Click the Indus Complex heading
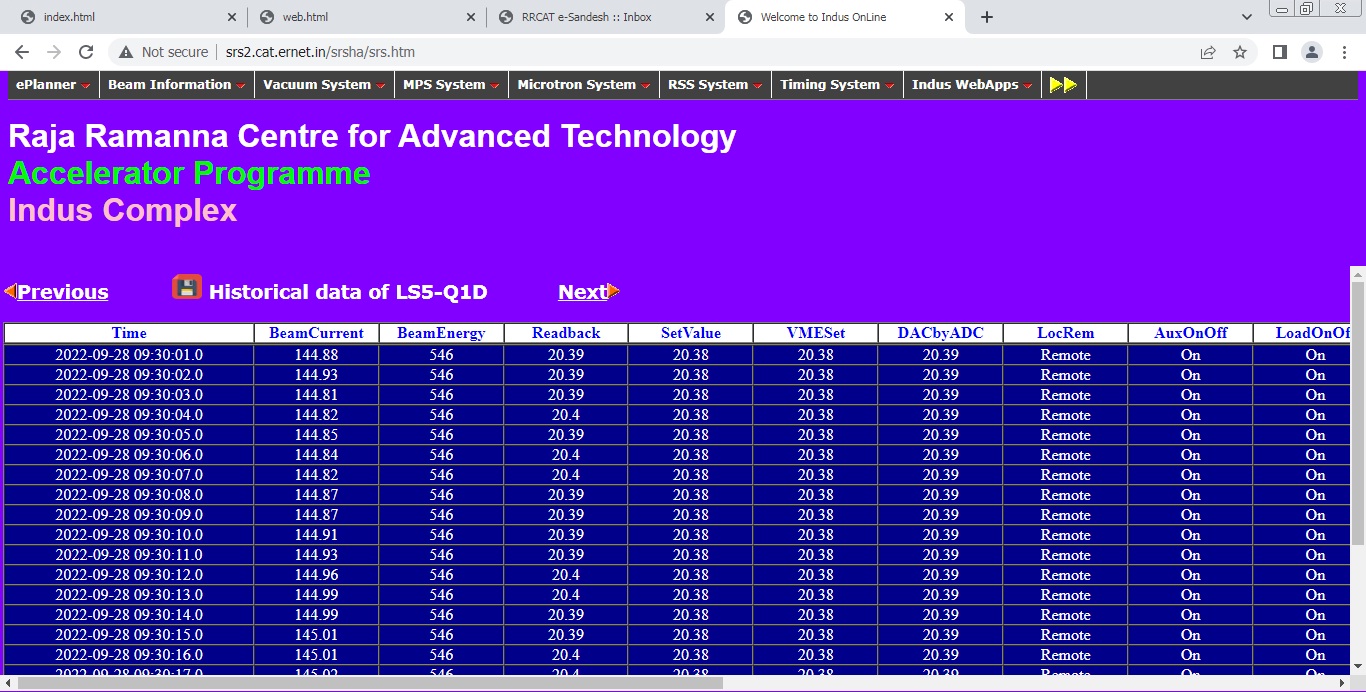 (x=123, y=210)
